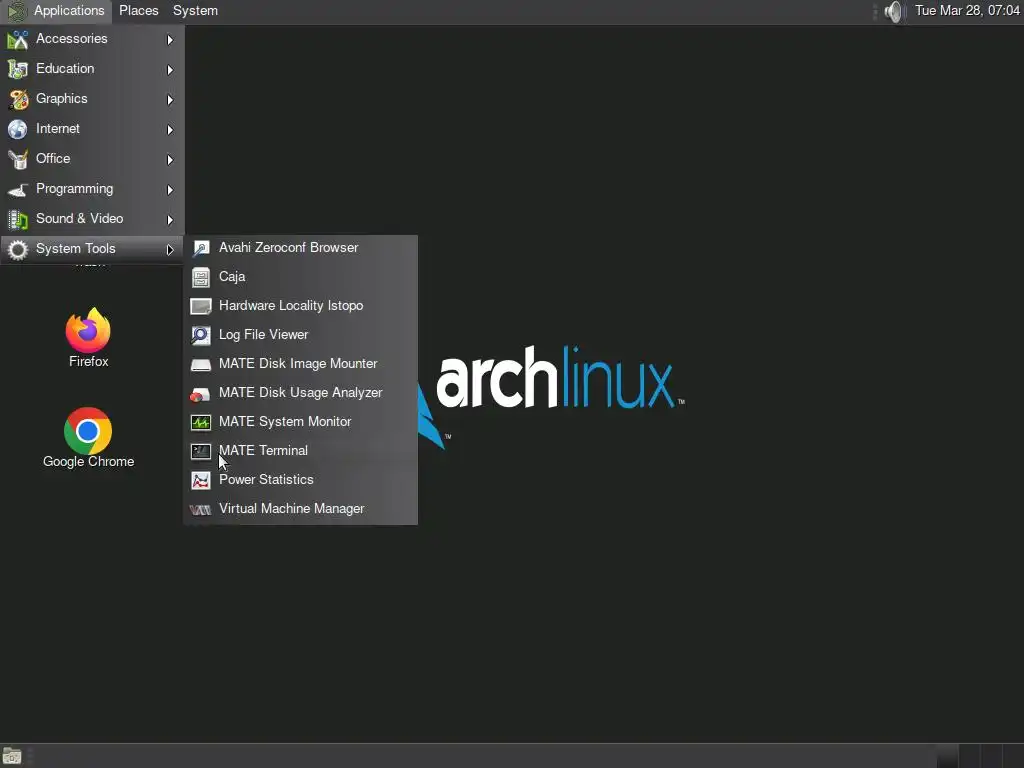Screen dimensions: 1024x768
Task: Click the MATE System Monitor icon
Action: click(200, 423)
